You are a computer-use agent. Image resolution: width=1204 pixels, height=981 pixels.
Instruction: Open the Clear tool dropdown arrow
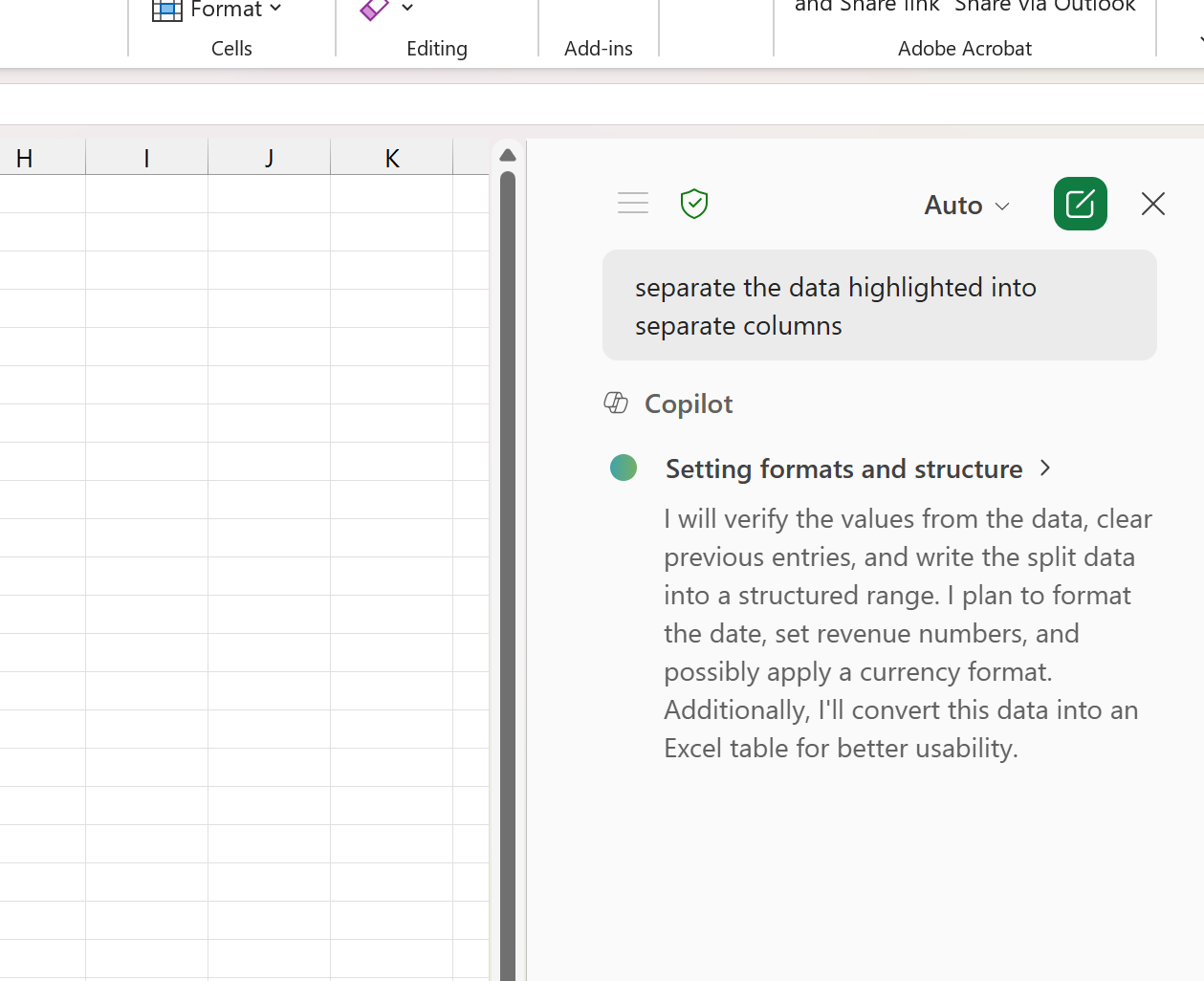406,10
